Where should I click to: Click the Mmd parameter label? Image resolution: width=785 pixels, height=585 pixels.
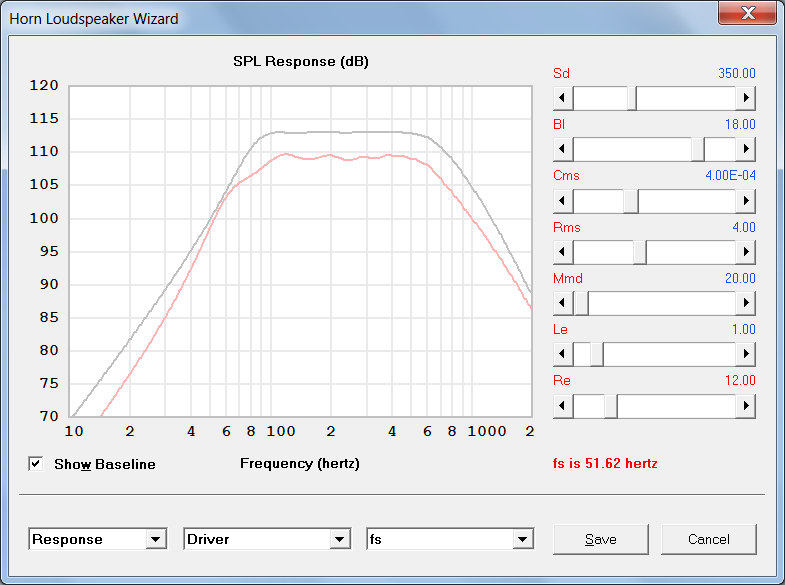click(568, 278)
